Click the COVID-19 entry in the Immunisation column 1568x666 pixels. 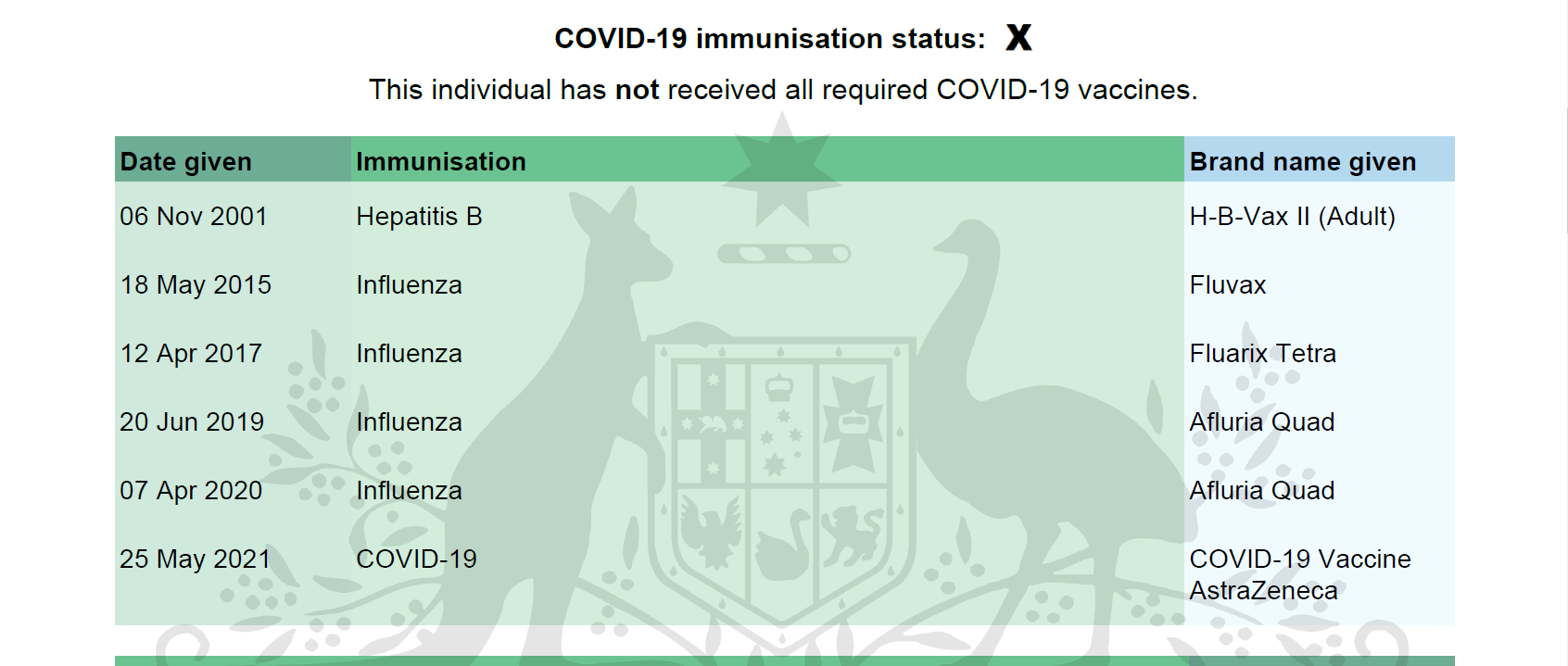tap(416, 559)
